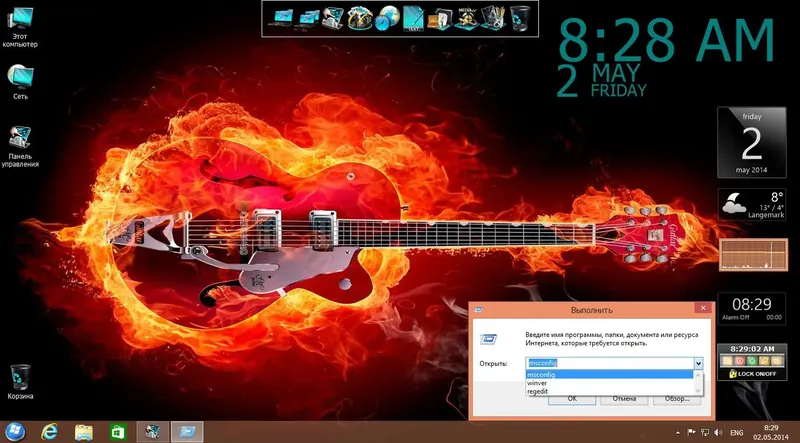Screen dimensions: 800x443
Task: Select the Панель управления desktop icon
Action: (20, 146)
